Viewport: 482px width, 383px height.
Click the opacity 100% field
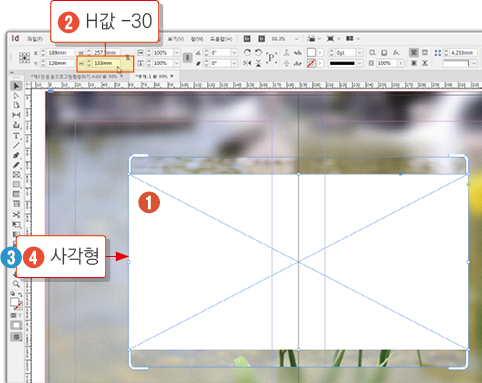(x=387, y=63)
